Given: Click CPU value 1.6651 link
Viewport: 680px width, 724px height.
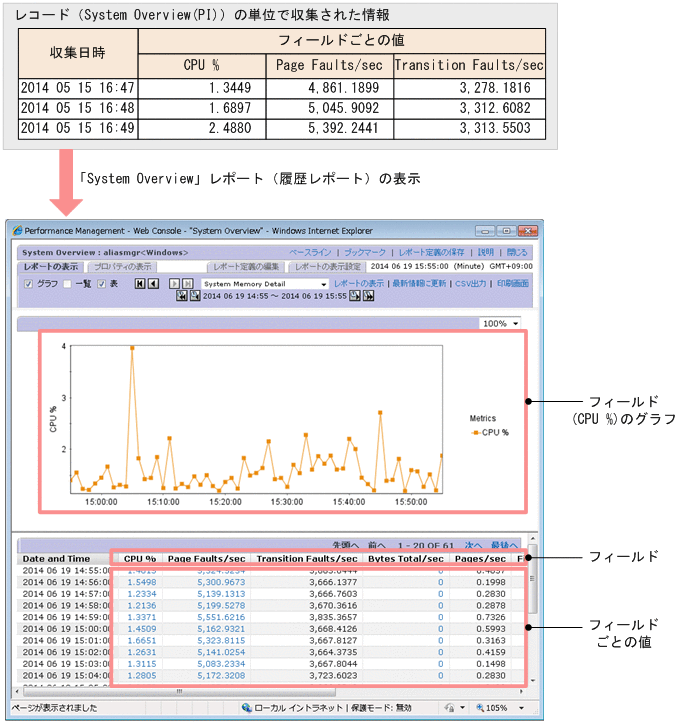Looking at the screenshot, I should click(142, 640).
